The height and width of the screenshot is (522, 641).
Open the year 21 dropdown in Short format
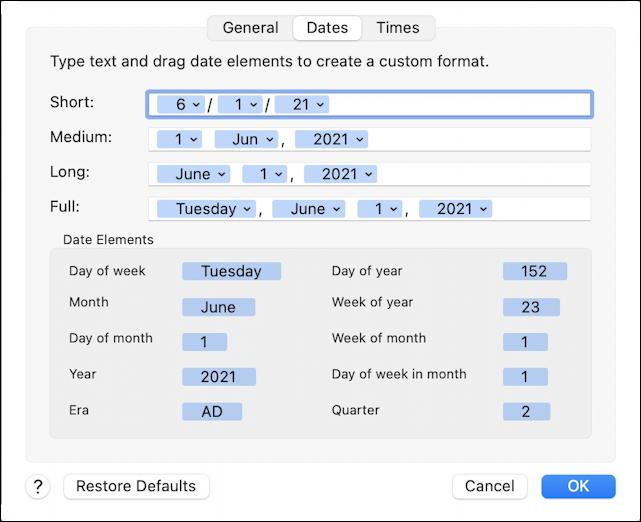[x=302, y=105]
